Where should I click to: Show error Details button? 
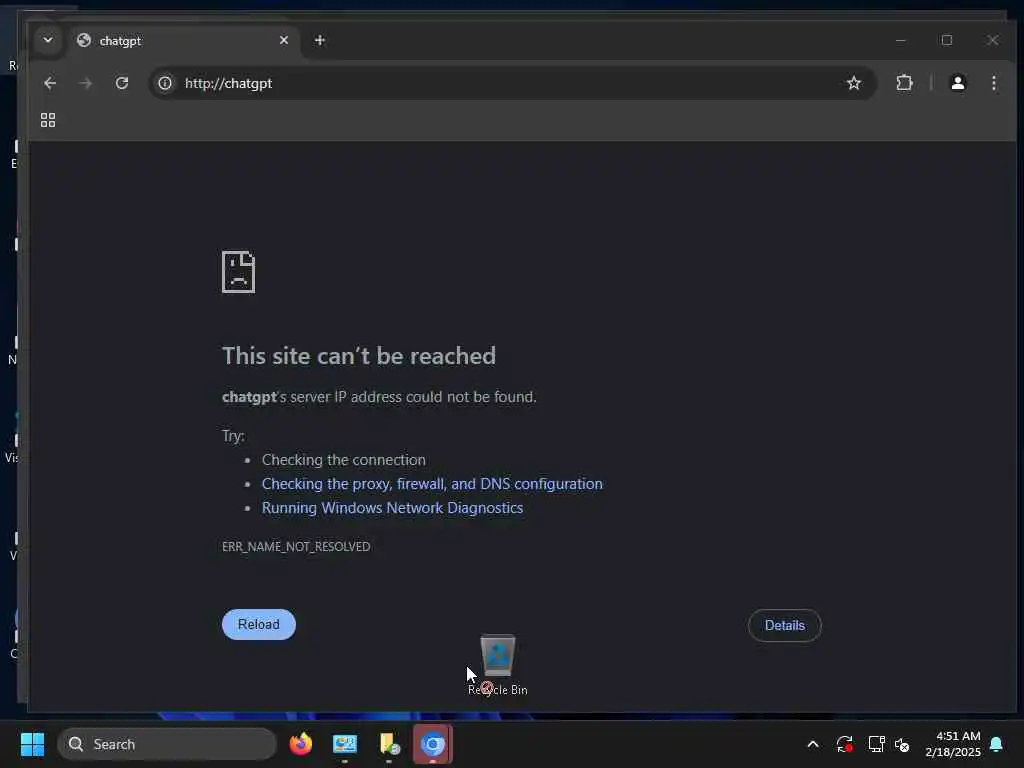784,626
